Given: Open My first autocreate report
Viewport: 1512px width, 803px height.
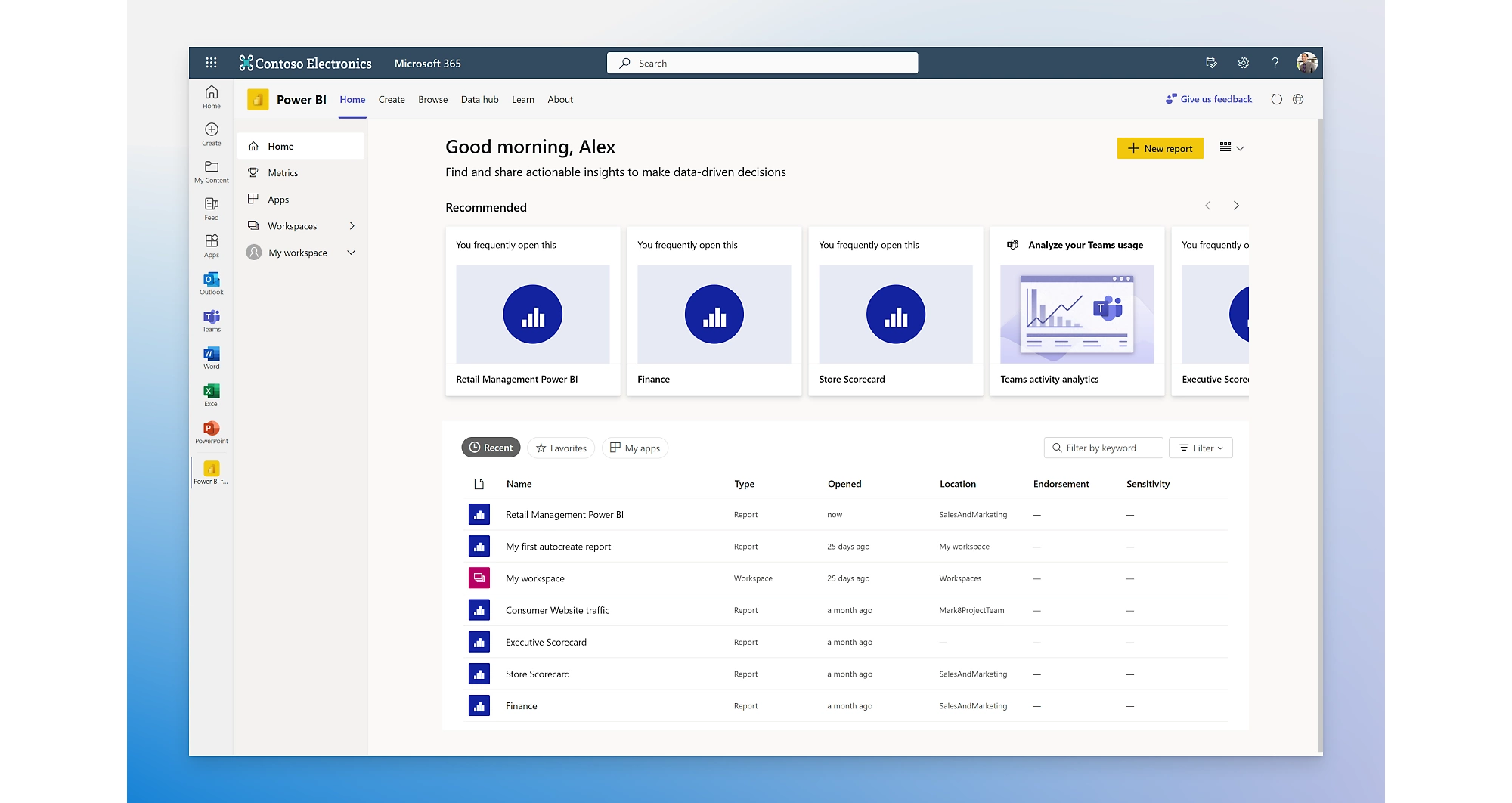Looking at the screenshot, I should click(x=559, y=547).
